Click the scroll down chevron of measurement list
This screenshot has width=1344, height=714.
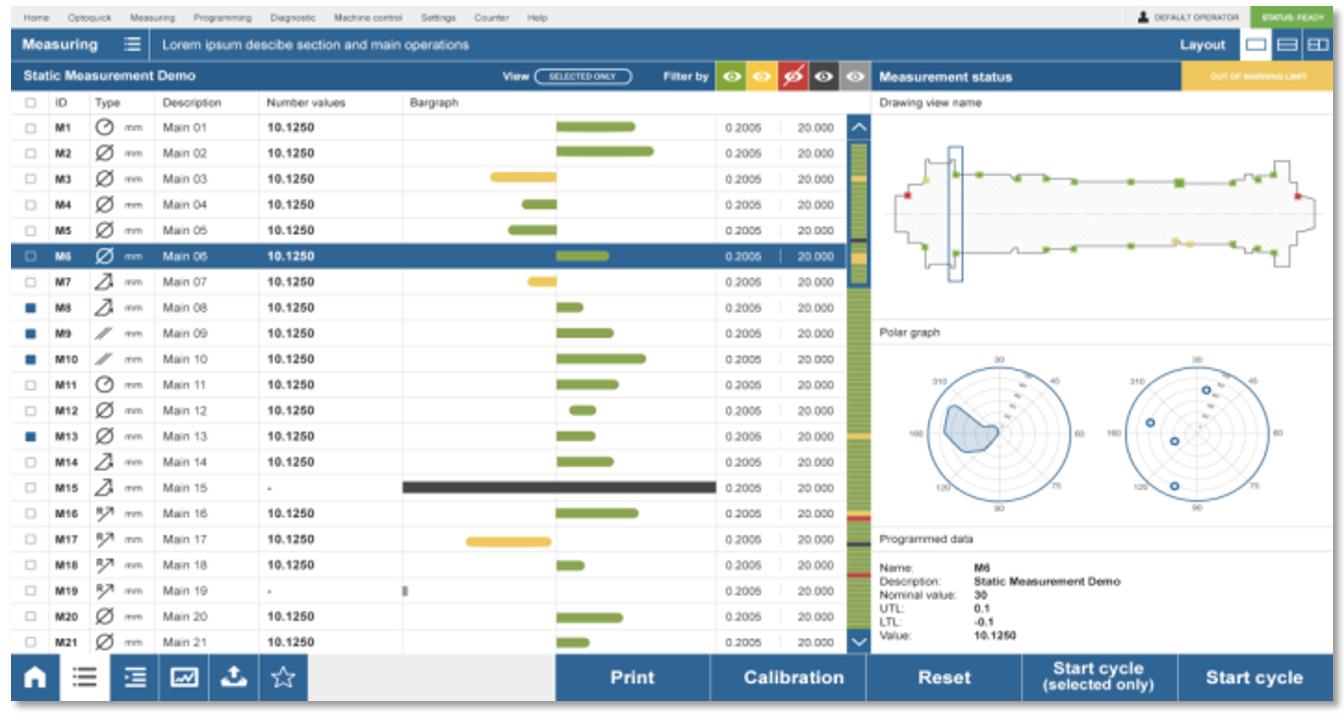(858, 643)
